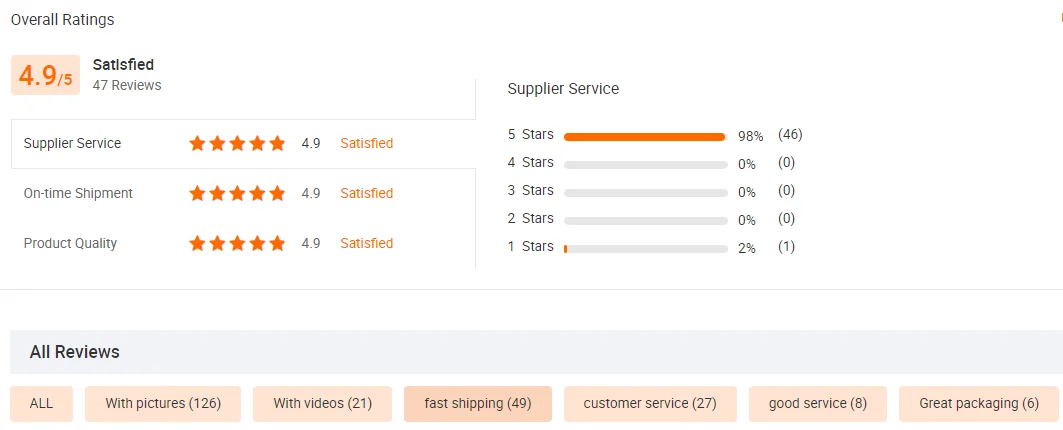Viewport: 1063px width, 430px height.
Task: Click the 5 Stars rating bar
Action: click(645, 136)
